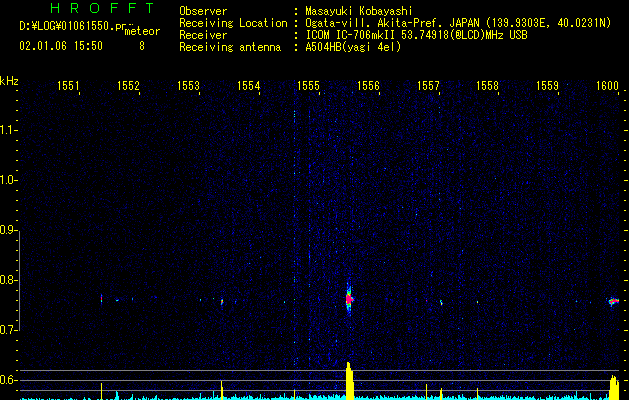Click the 1556 time axis label
This screenshot has width=629, height=400.
368,86
